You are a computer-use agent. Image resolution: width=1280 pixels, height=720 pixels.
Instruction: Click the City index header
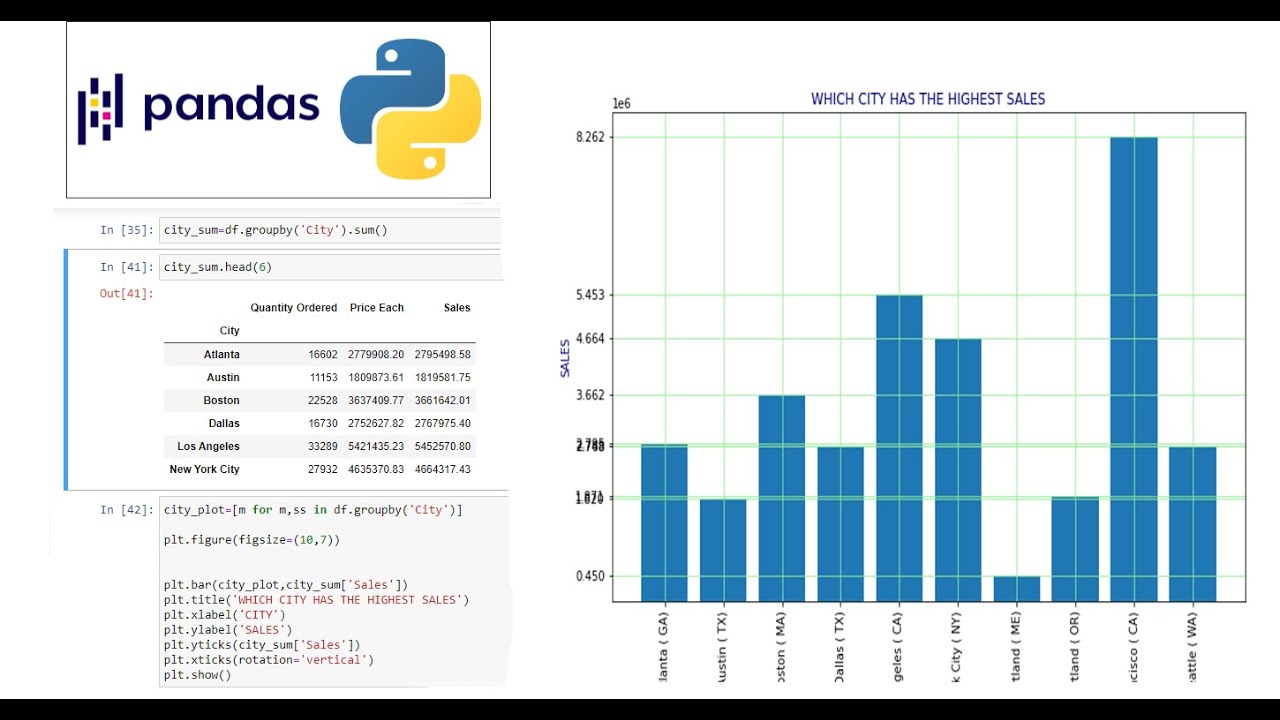click(x=229, y=331)
